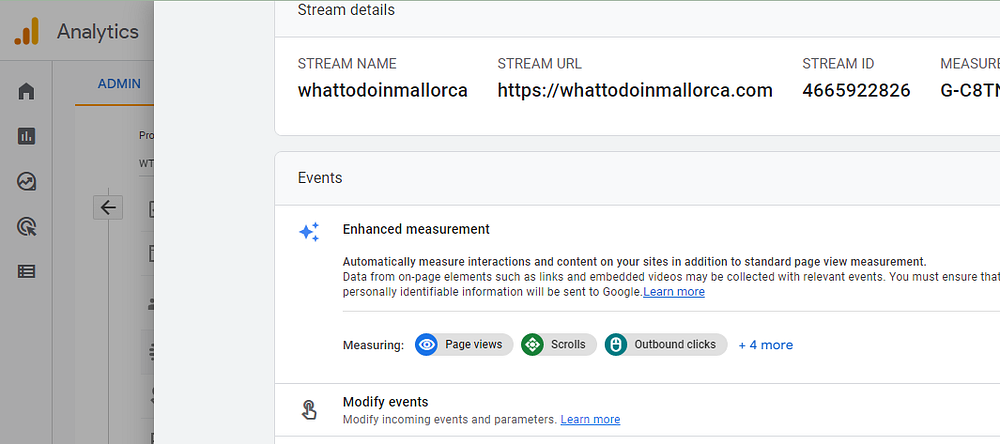Click the Google Analytics logo
The image size is (1000, 444).
click(x=27, y=31)
